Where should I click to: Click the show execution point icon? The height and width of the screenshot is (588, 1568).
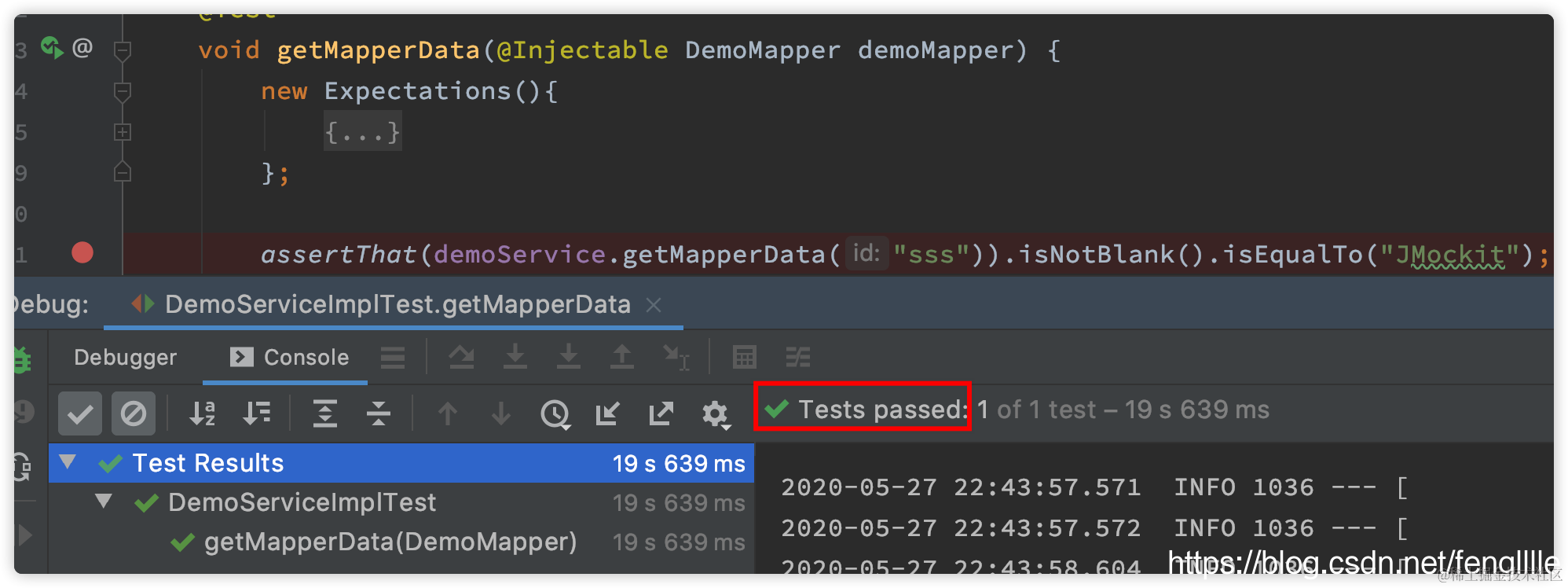coord(393,358)
